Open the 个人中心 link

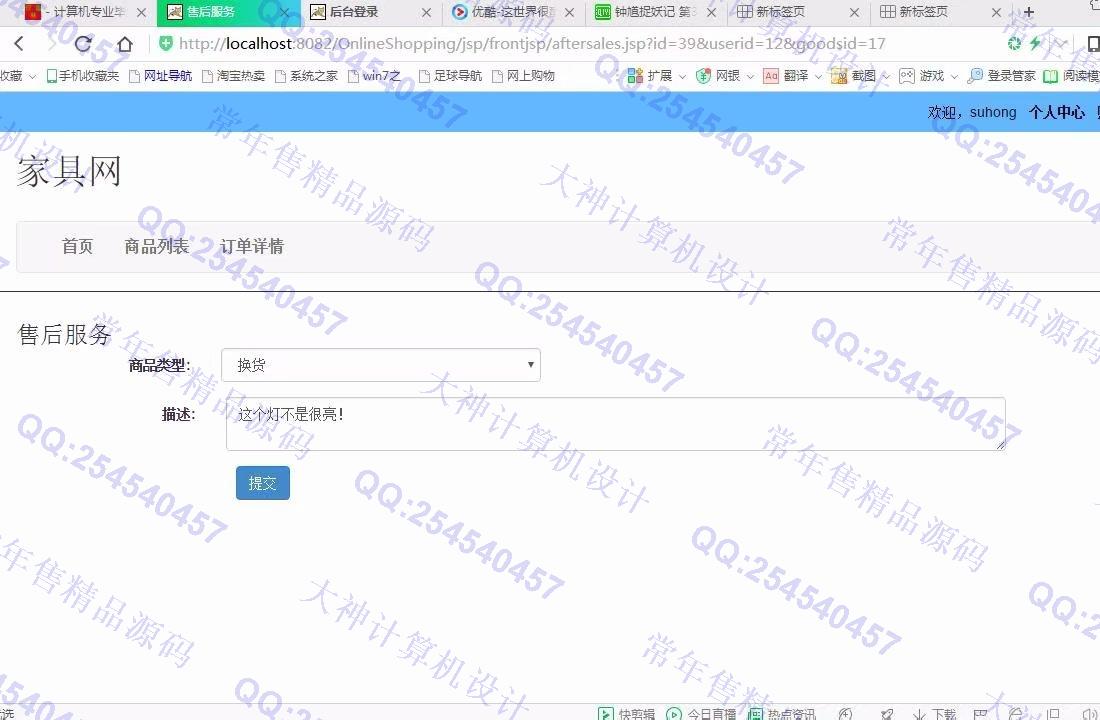click(1057, 112)
